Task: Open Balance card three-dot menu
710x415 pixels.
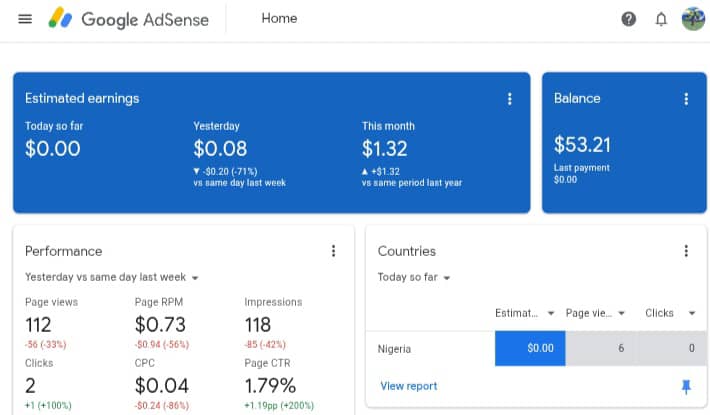Action: click(x=686, y=99)
